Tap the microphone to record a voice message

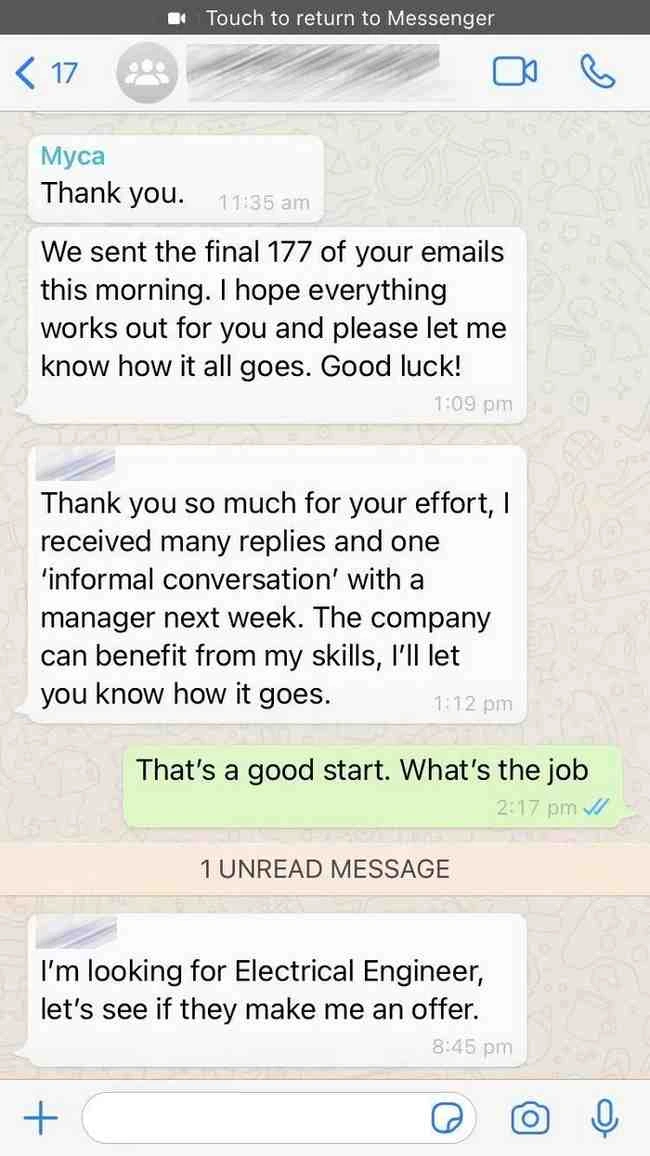(604, 1118)
